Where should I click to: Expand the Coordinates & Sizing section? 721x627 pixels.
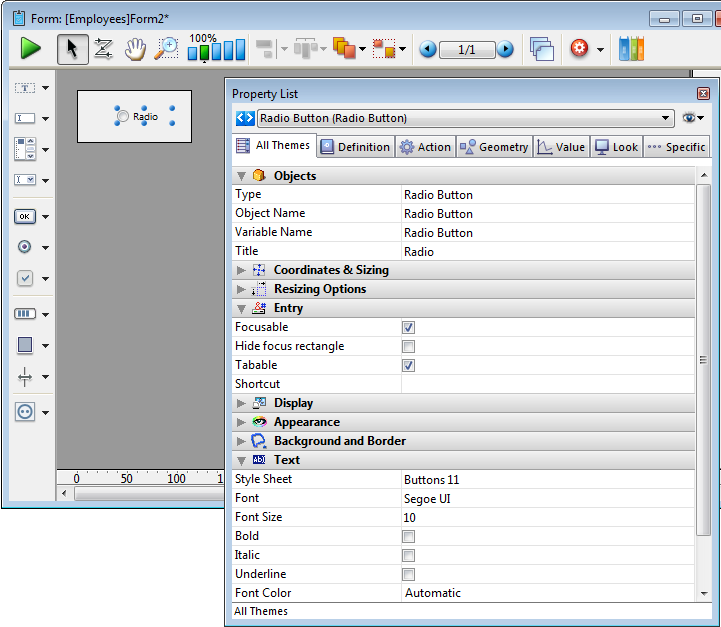[x=241, y=270]
